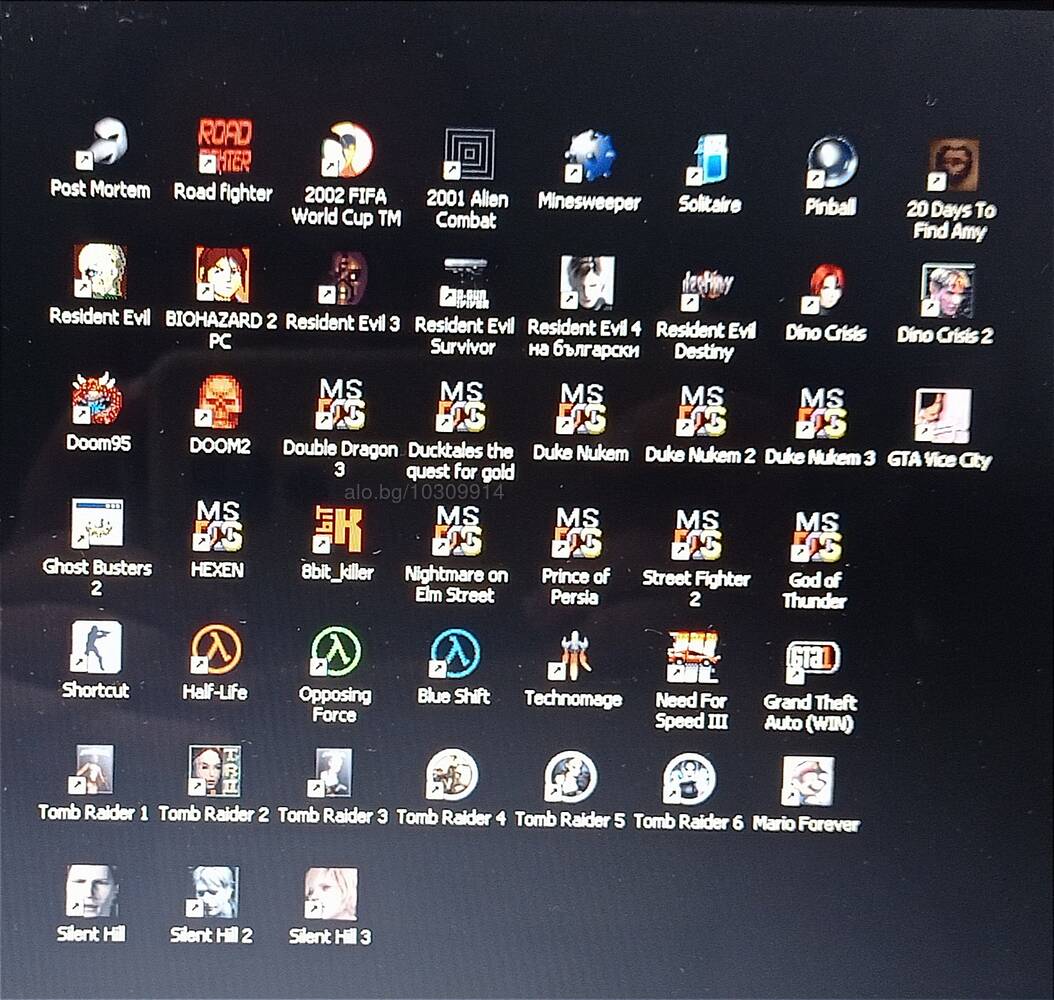1054x1000 pixels.
Task: Click the 2001 Alien Combat shortcut
Action: 468,154
